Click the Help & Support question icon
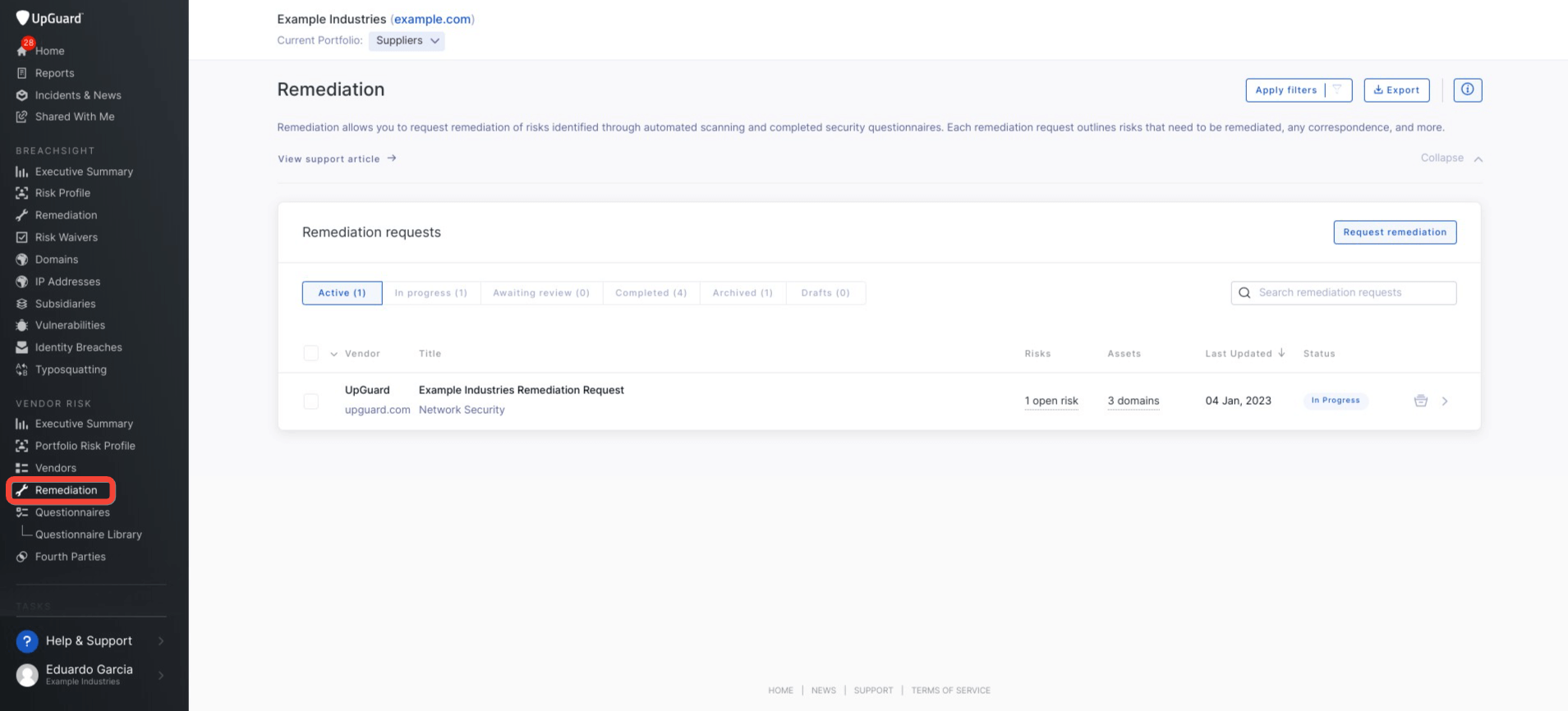The image size is (1568, 711). pyautogui.click(x=27, y=640)
